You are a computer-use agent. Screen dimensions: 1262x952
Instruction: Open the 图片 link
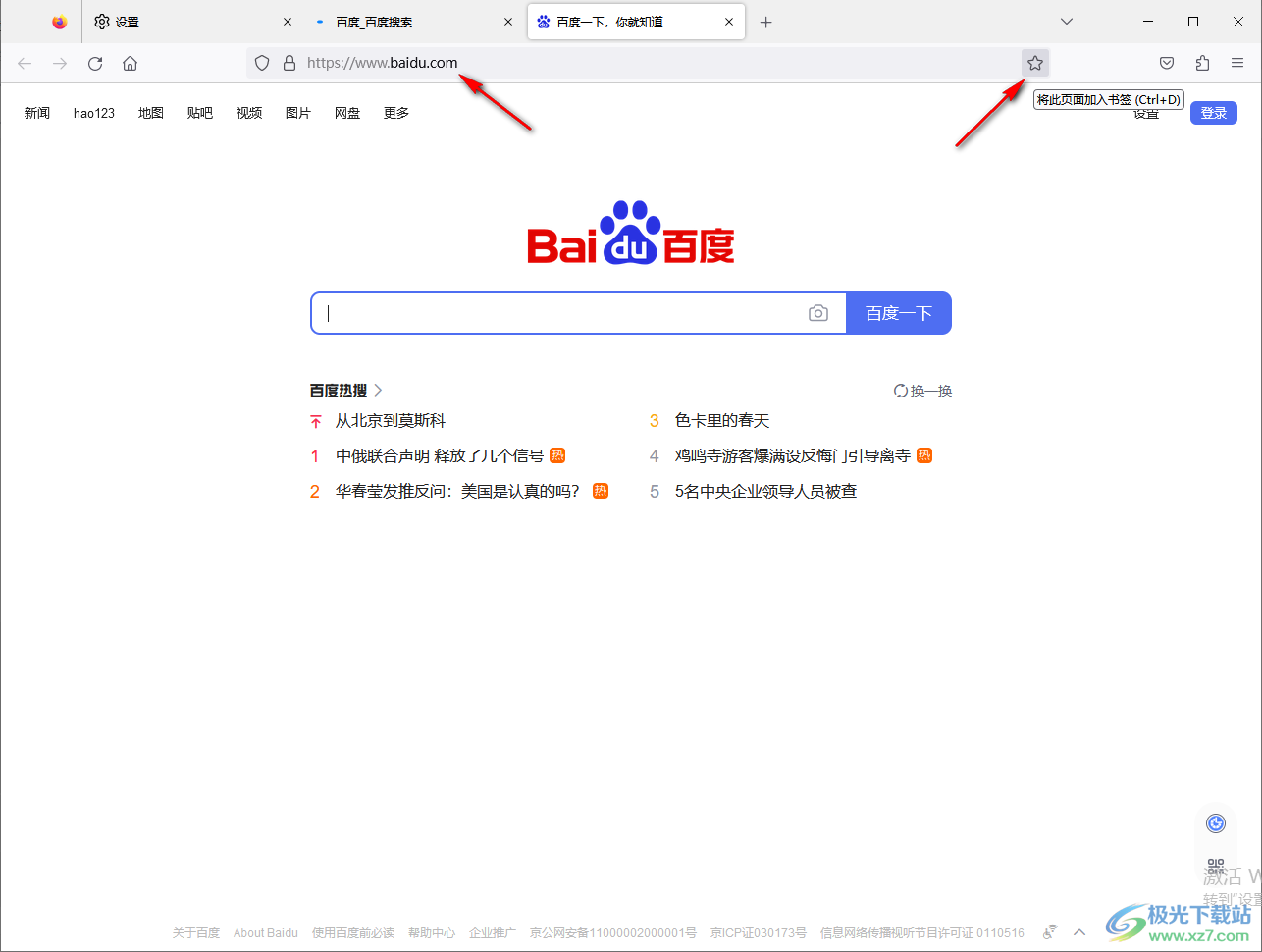click(298, 113)
